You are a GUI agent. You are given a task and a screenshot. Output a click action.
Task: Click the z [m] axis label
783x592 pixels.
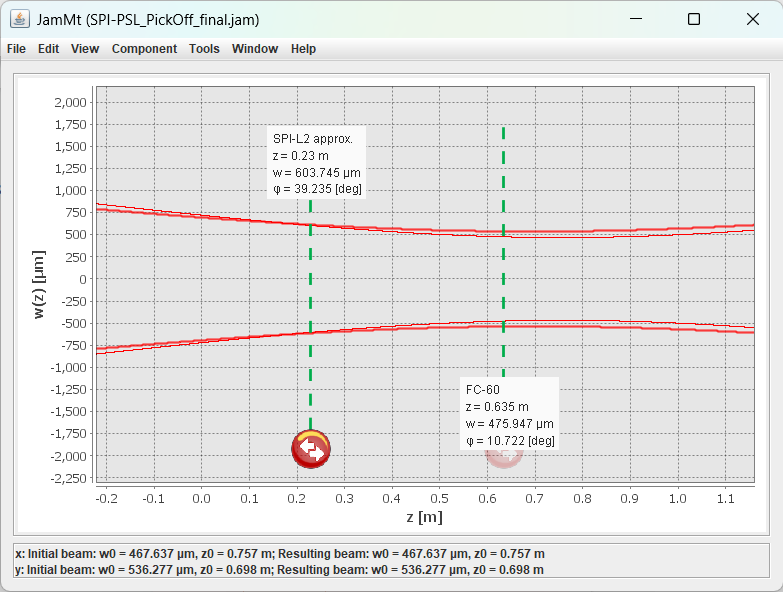coord(423,517)
